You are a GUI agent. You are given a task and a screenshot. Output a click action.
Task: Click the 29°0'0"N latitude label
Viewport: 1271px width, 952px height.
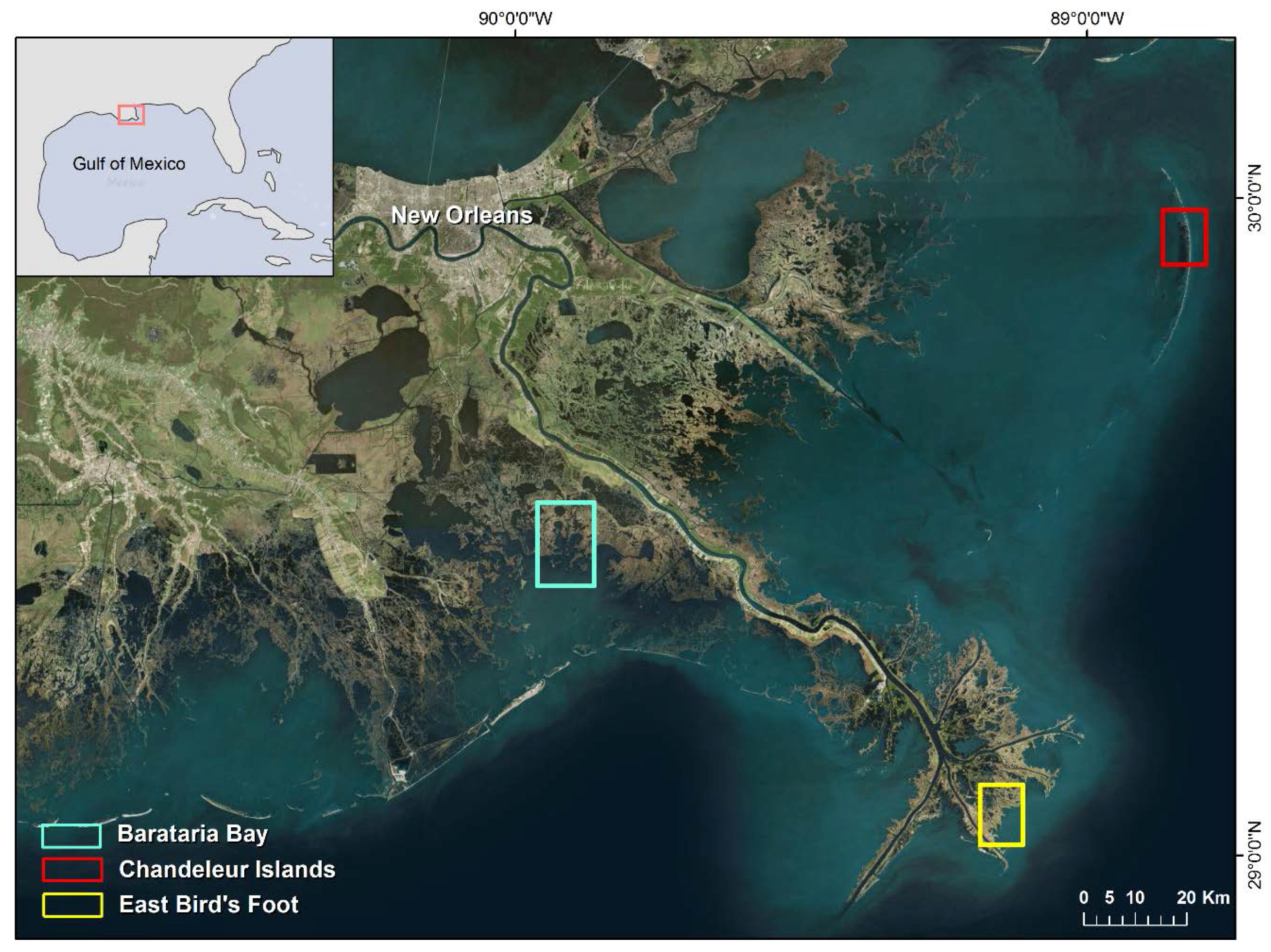point(1255,855)
